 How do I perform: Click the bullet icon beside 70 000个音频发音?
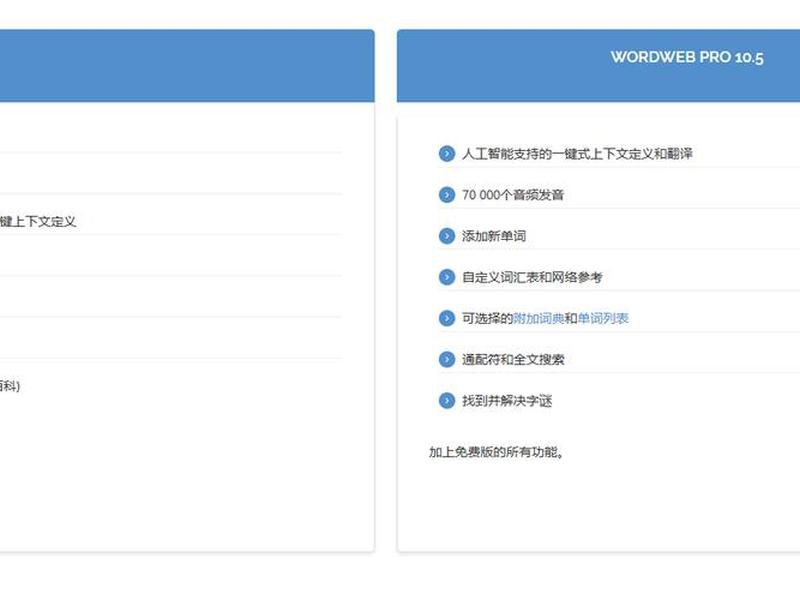coord(446,195)
